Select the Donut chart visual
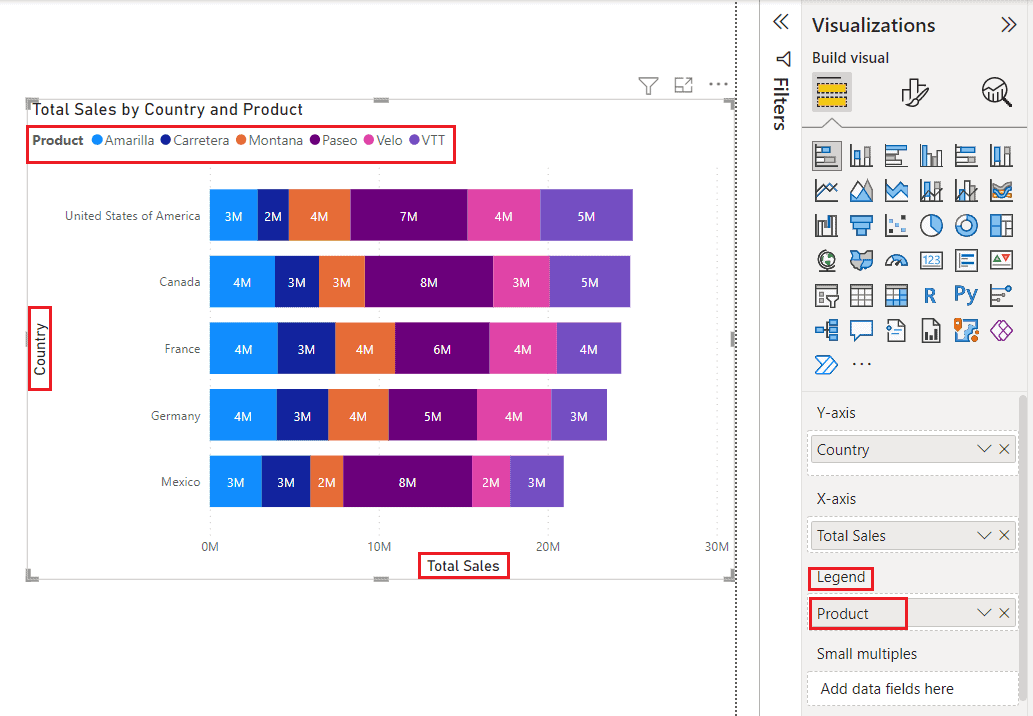 pyautogui.click(x=966, y=226)
